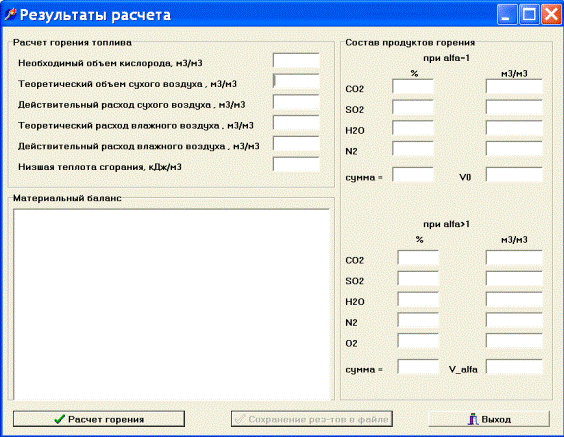Click the O2 percent field

pyautogui.click(x=418, y=341)
